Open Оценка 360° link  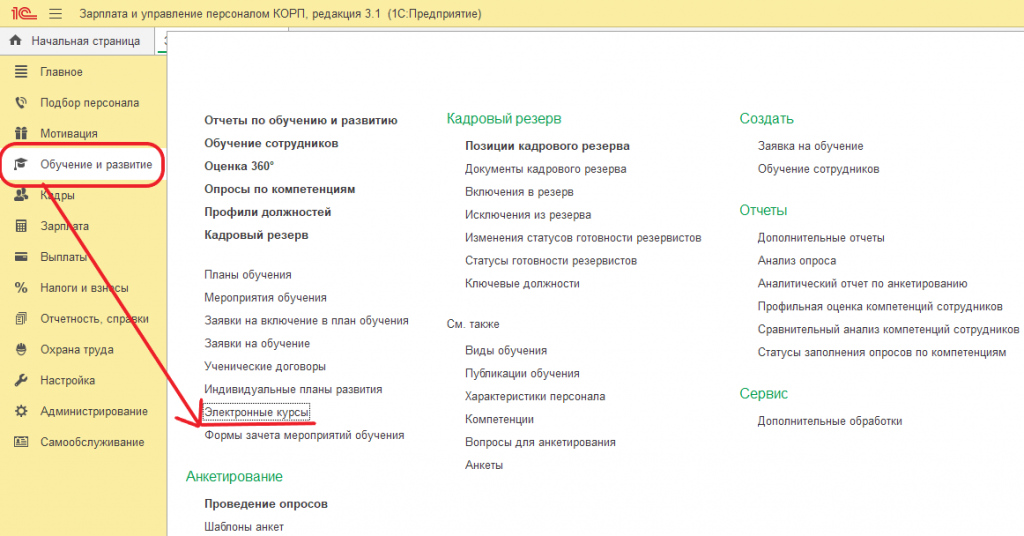pyautogui.click(x=239, y=166)
